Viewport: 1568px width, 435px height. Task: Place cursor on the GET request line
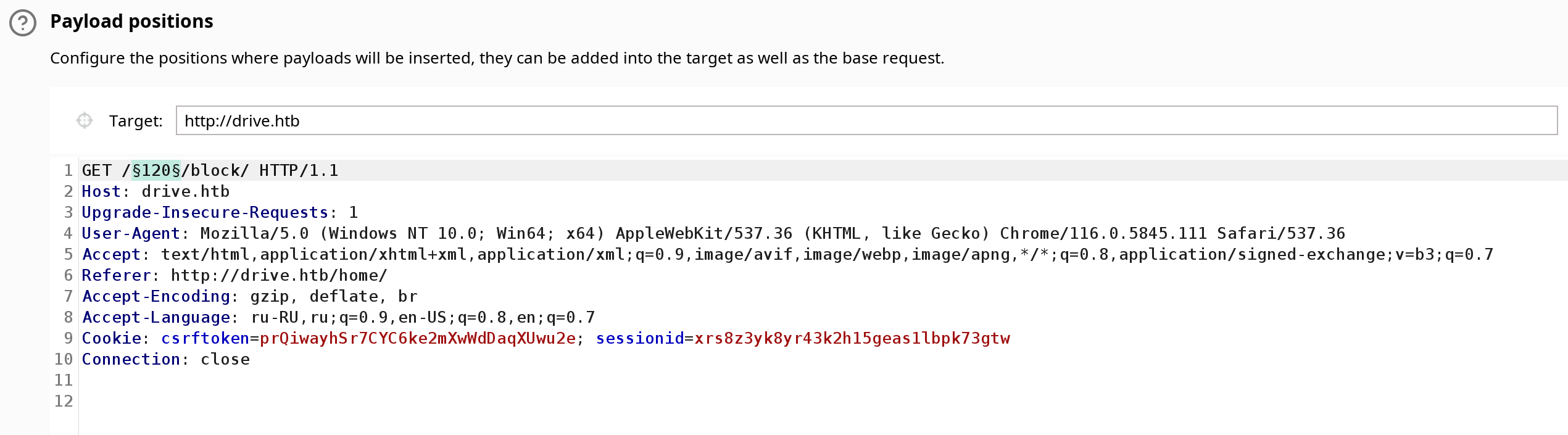pyautogui.click(x=824, y=170)
